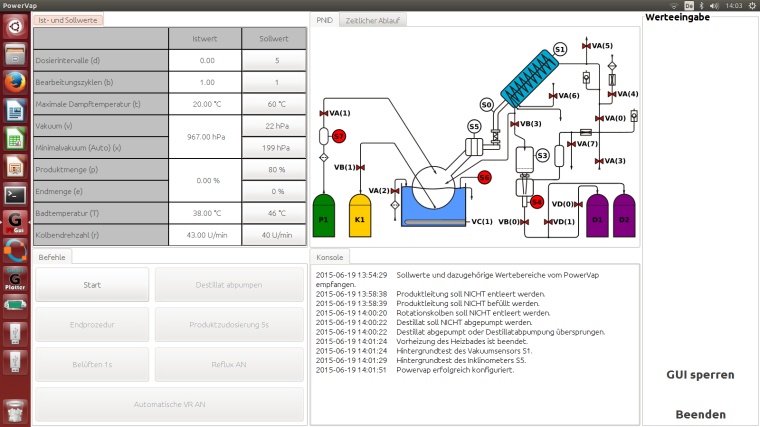This screenshot has height=427, width=760.
Task: Select the PNID tab
Action: pyautogui.click(x=325, y=20)
